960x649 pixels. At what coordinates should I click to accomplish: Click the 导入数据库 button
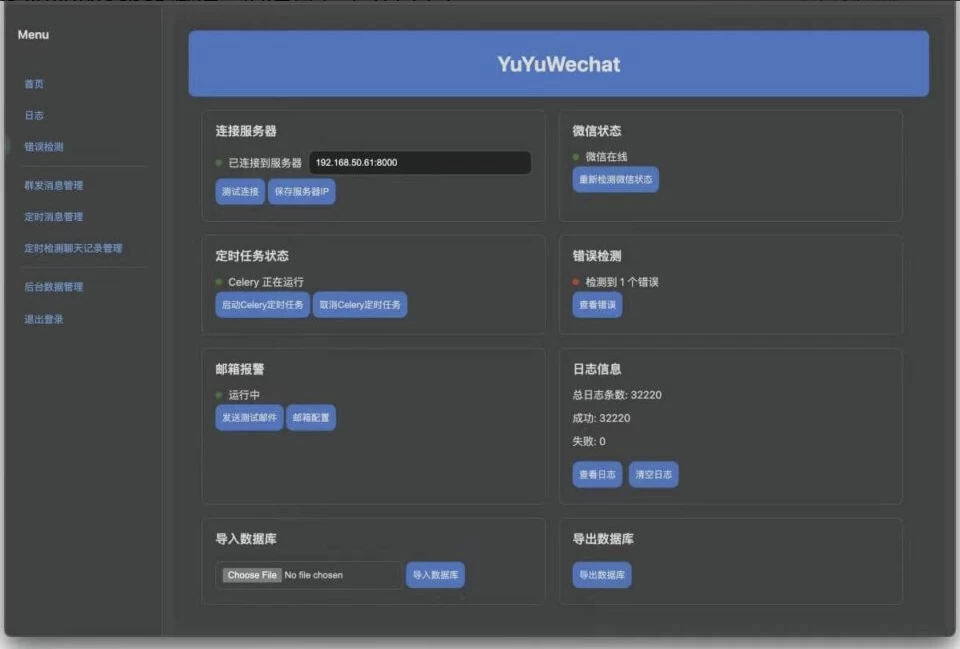pos(435,575)
